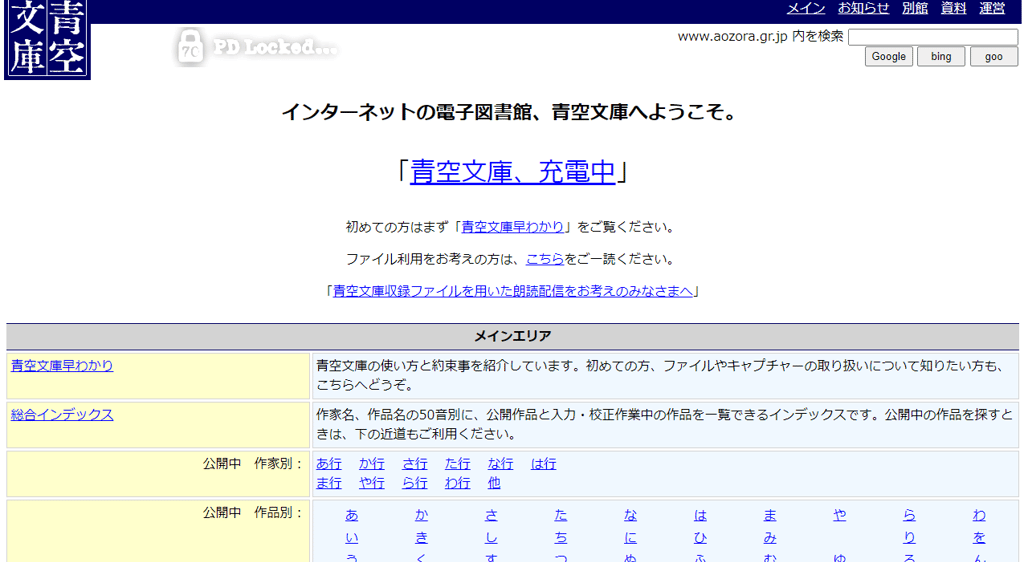Image resolution: width=1024 pixels, height=562 pixels.
Task: Browse authors under ま行
Action: click(x=328, y=483)
